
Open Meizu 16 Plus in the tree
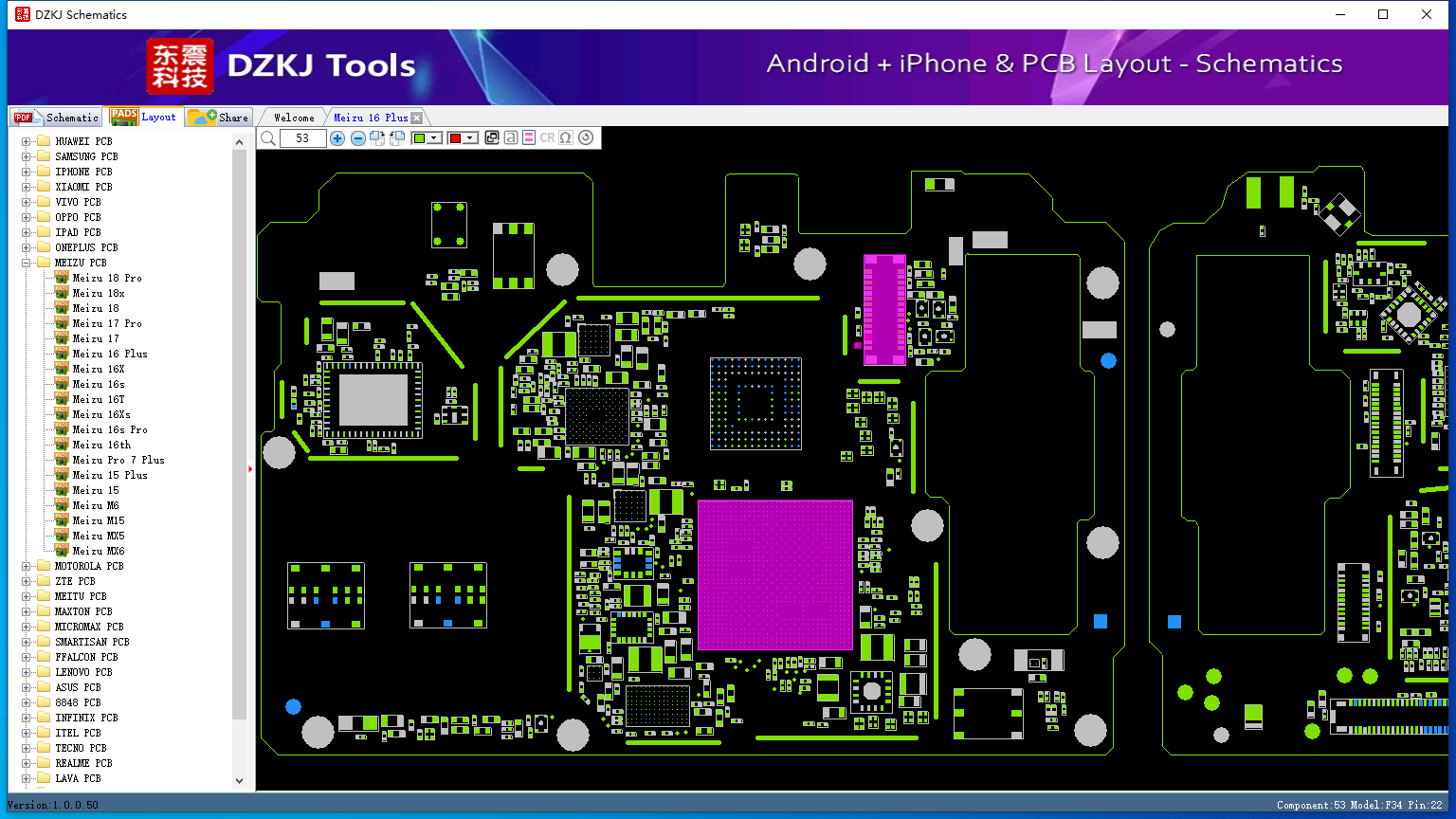110,354
